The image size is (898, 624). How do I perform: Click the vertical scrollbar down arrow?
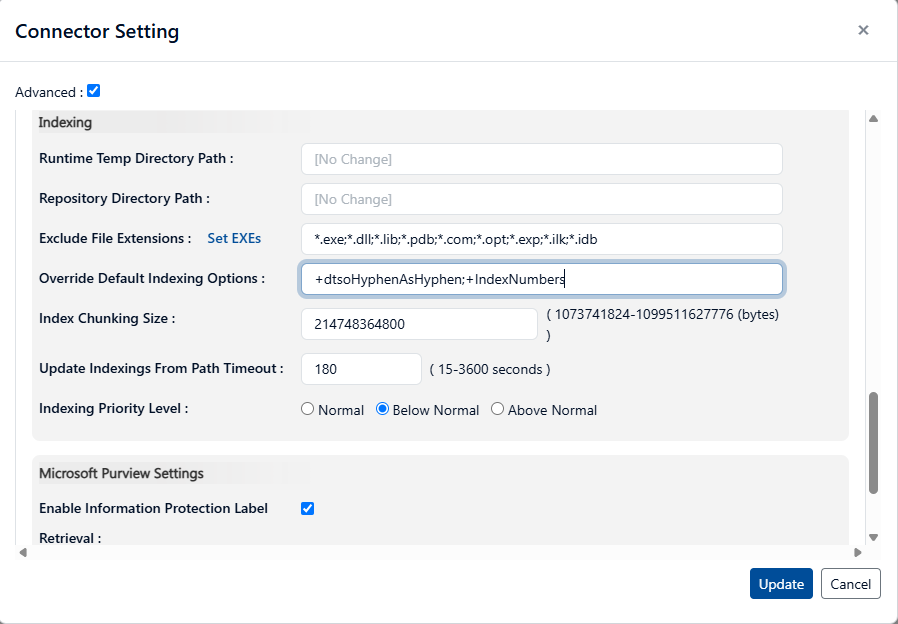point(873,537)
